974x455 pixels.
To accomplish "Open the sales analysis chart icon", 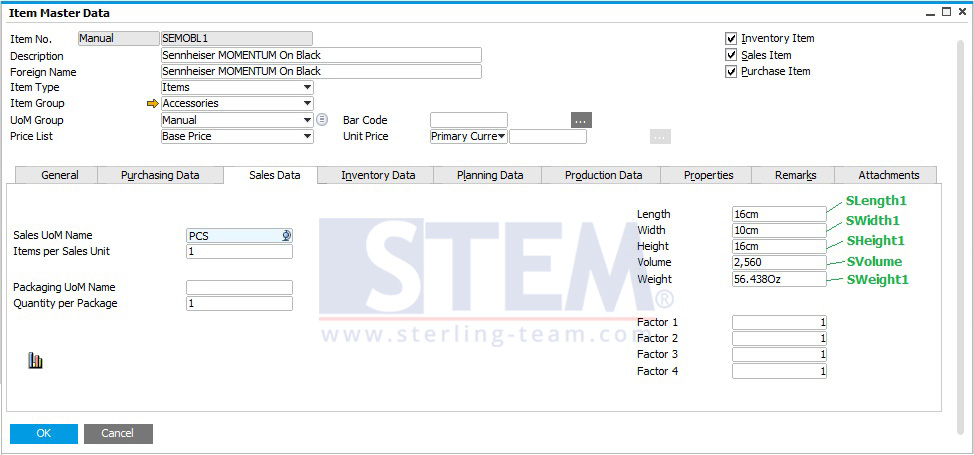I will point(35,361).
